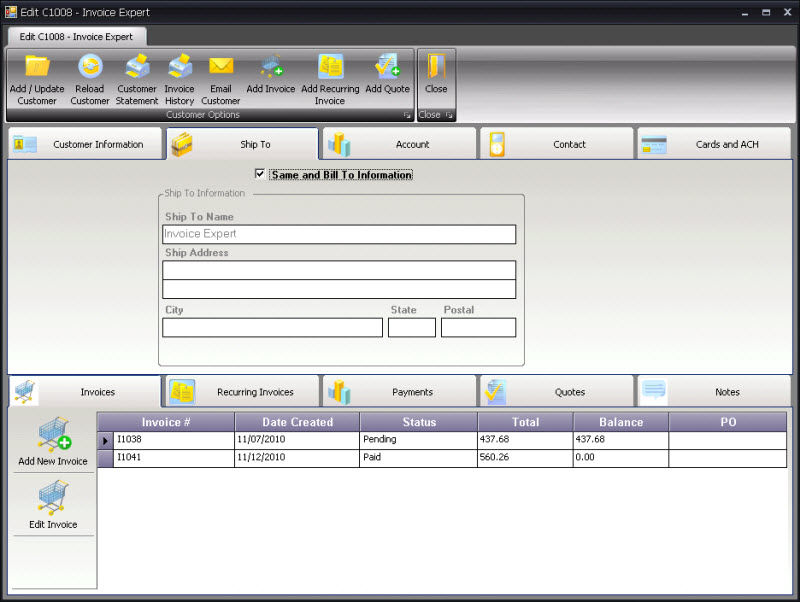Image resolution: width=800 pixels, height=602 pixels.
Task: Open the Cards and ACH tab
Action: coord(714,144)
